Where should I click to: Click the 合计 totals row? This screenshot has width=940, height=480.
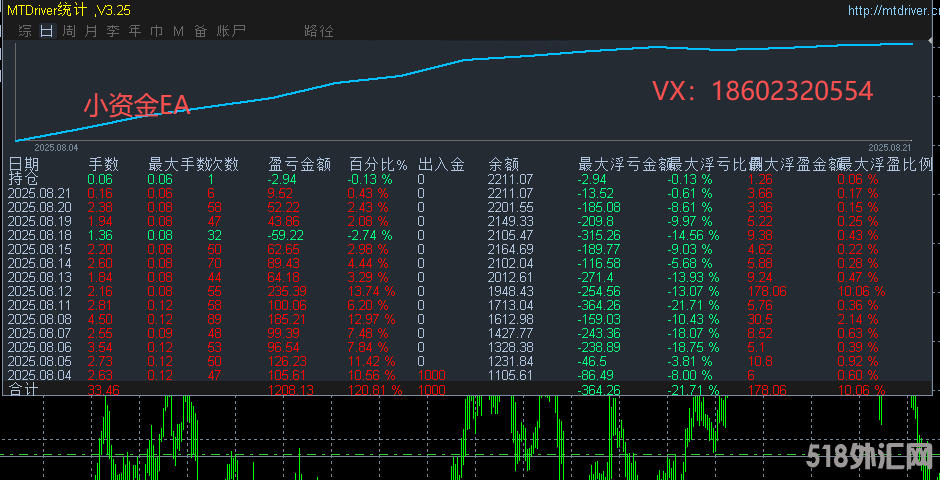click(23, 389)
